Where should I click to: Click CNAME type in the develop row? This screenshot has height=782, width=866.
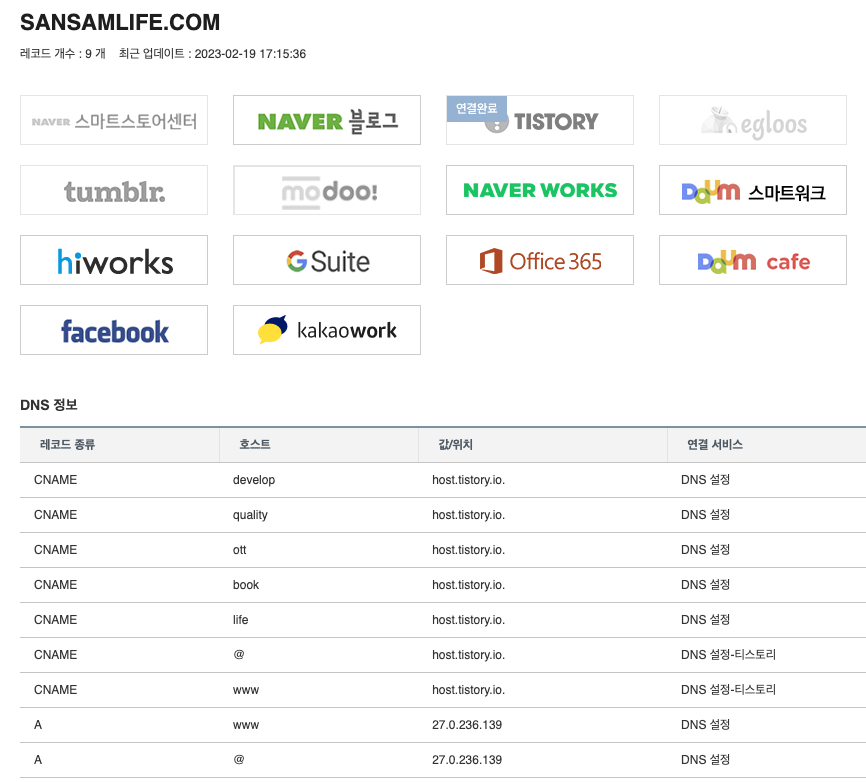click(55, 480)
